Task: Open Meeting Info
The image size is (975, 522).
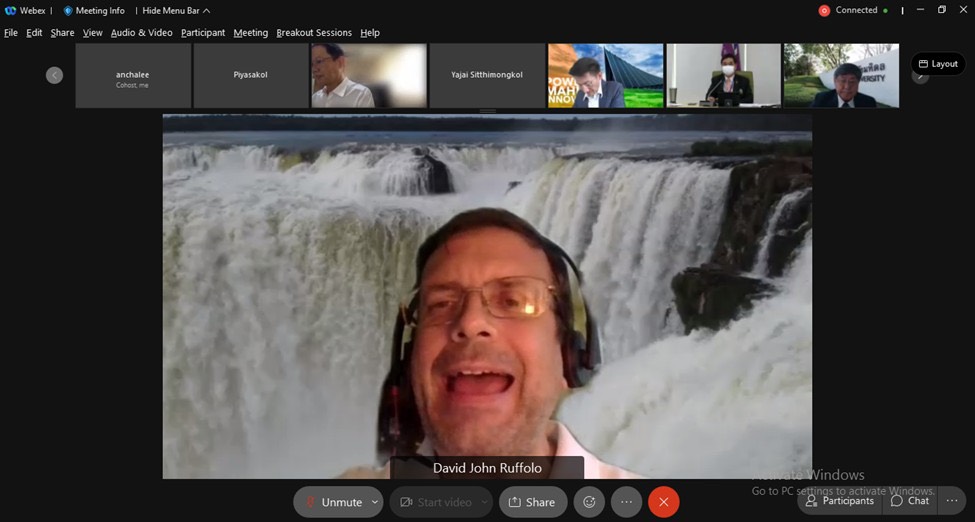Action: (95, 10)
